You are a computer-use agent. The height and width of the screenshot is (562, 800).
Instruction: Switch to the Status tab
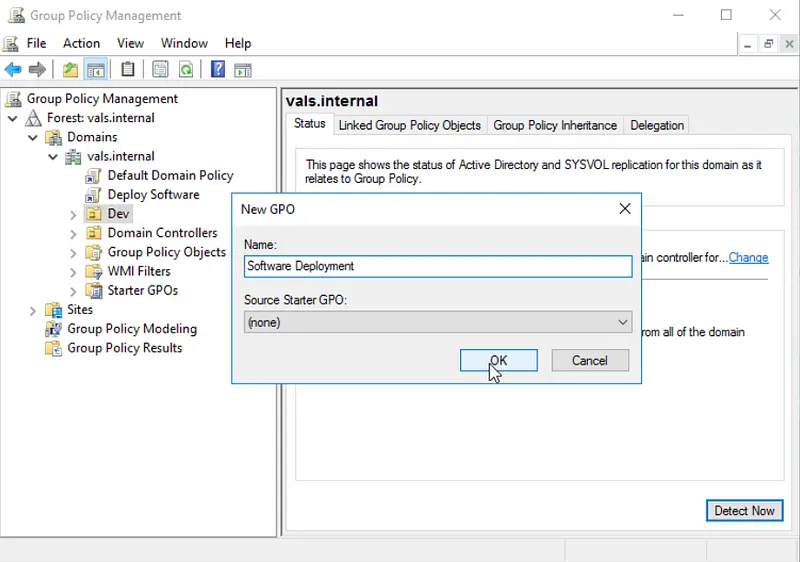pyautogui.click(x=309, y=124)
